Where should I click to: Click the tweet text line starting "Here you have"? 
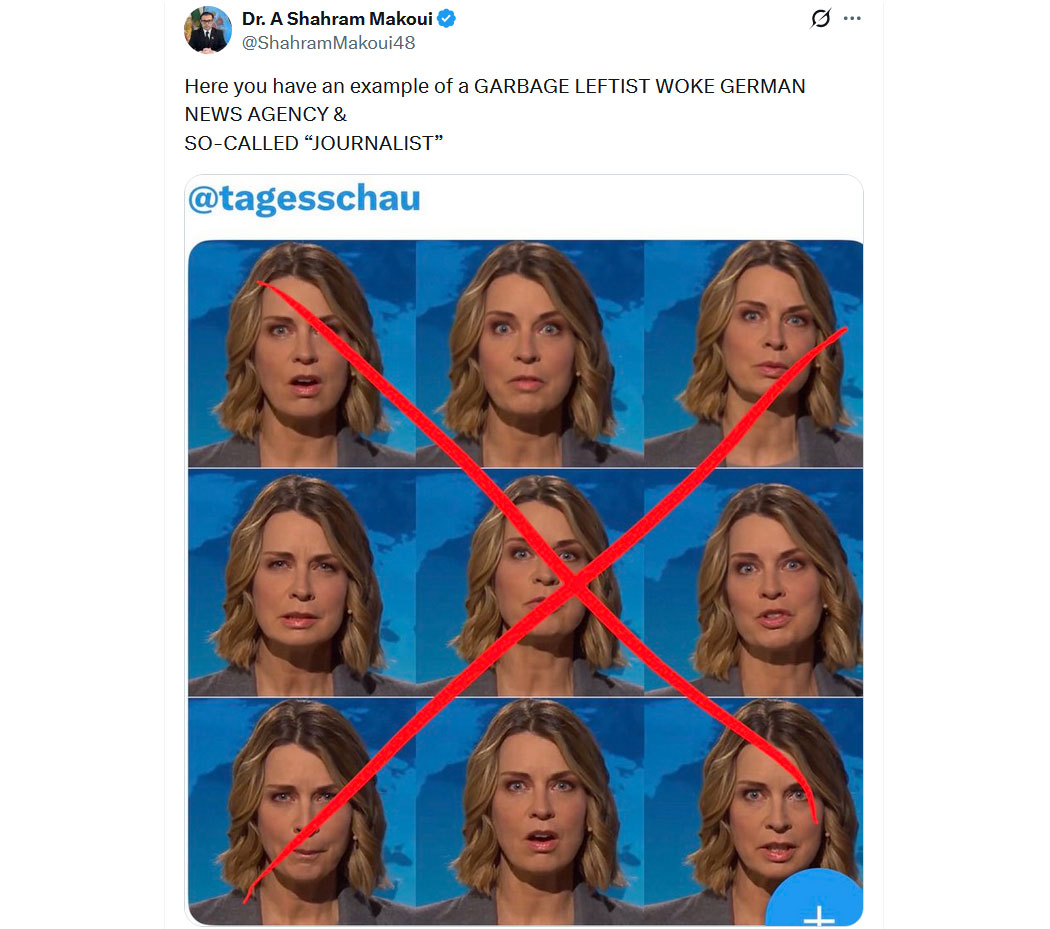(495, 86)
